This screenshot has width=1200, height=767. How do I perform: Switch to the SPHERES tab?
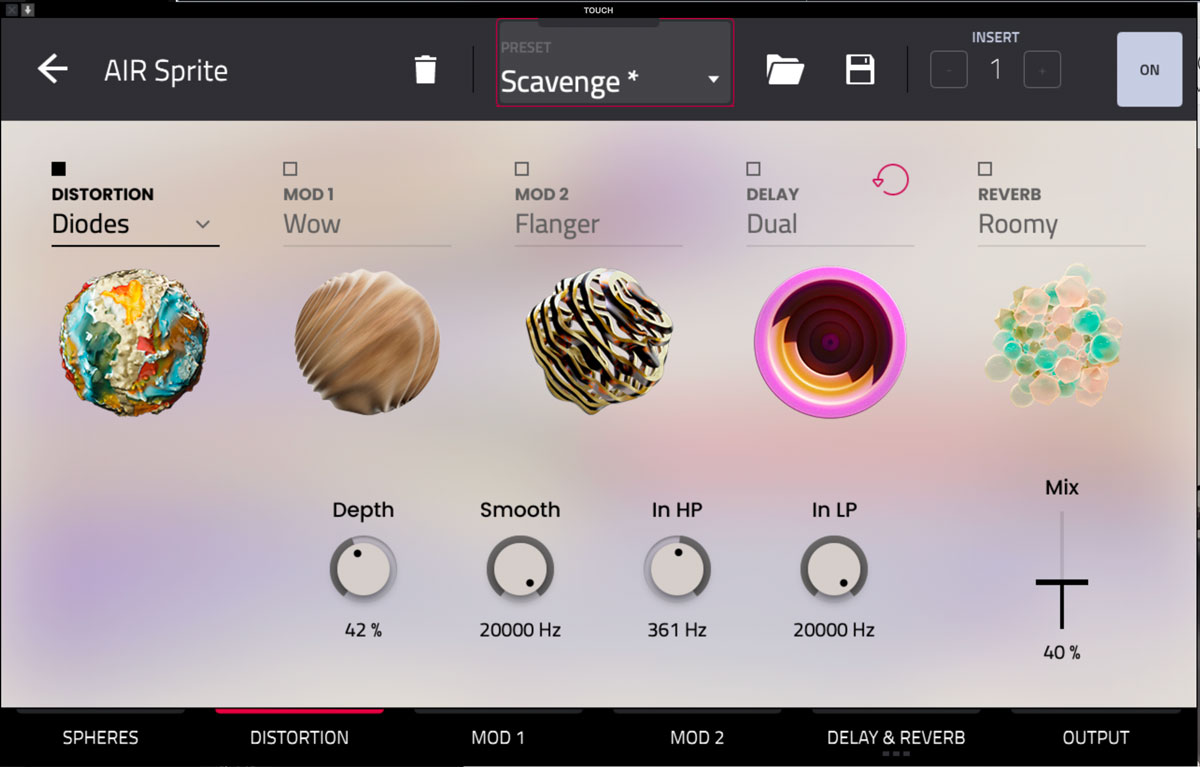click(100, 738)
